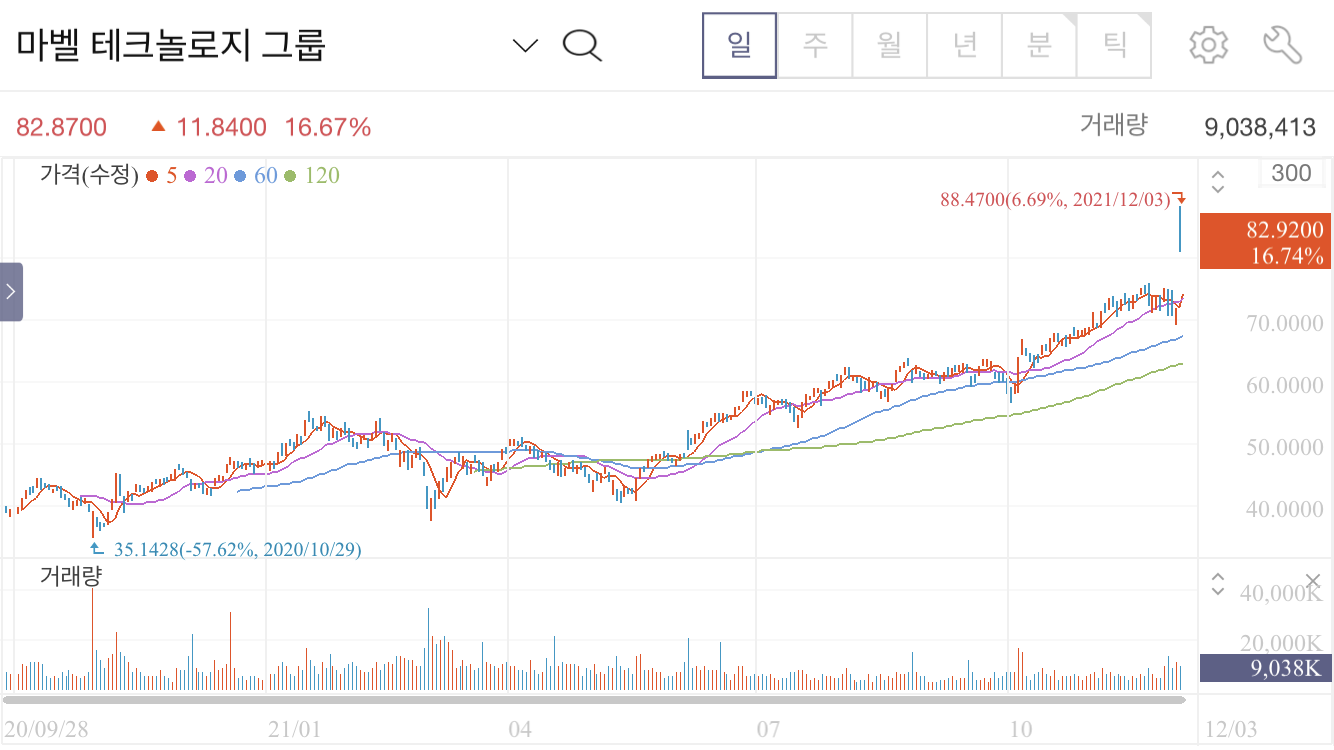Viewport: 1334px width, 750px height.
Task: Open the stock search magnifier
Action: (x=582, y=45)
